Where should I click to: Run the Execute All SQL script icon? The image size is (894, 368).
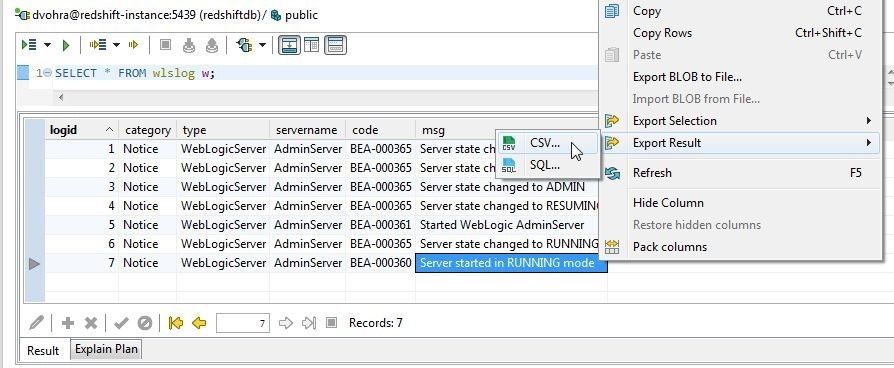29,45
